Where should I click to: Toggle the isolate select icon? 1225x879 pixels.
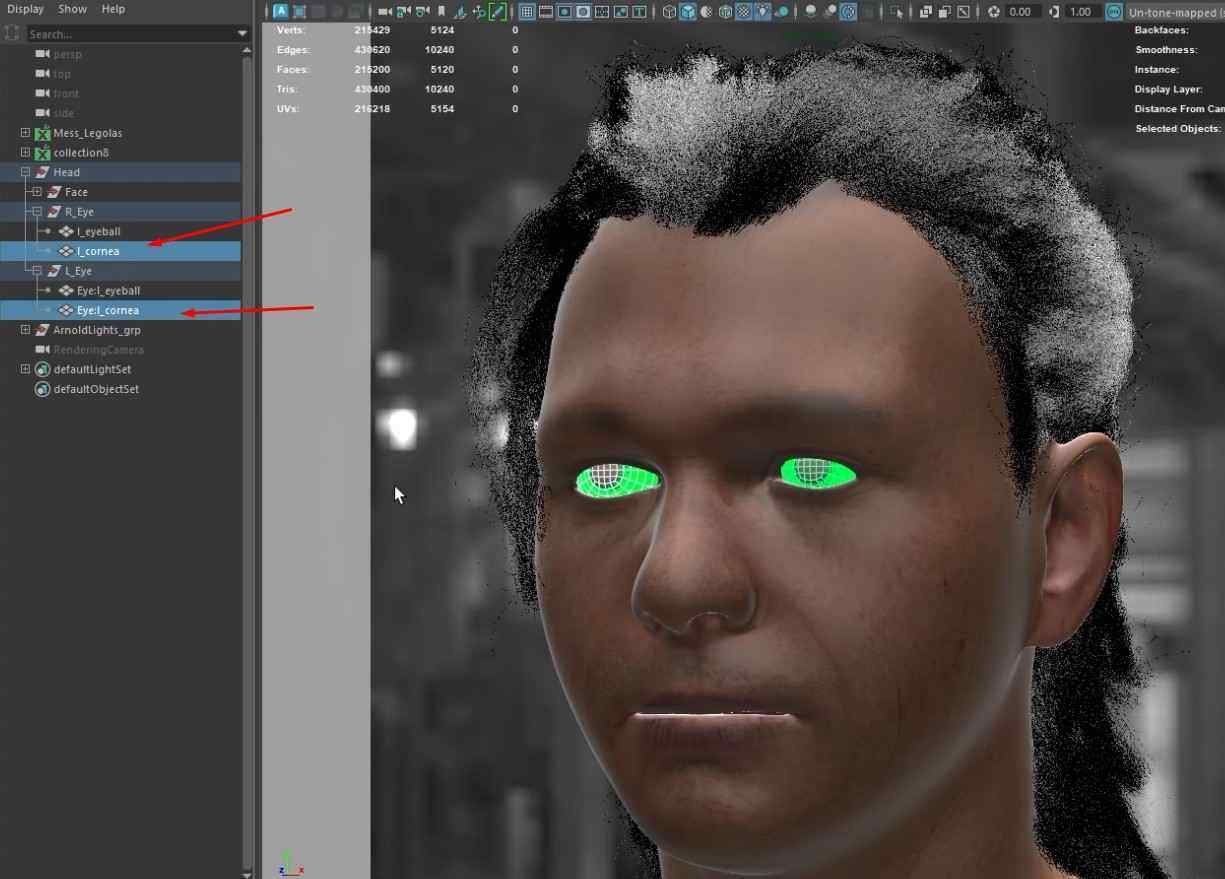pos(896,12)
